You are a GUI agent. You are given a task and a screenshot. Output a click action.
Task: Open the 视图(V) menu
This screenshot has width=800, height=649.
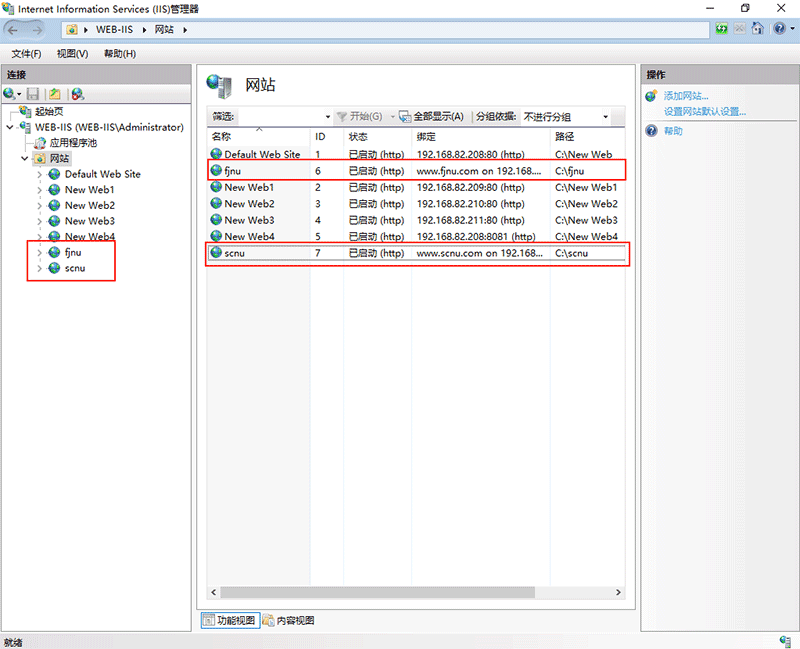pyautogui.click(x=72, y=54)
